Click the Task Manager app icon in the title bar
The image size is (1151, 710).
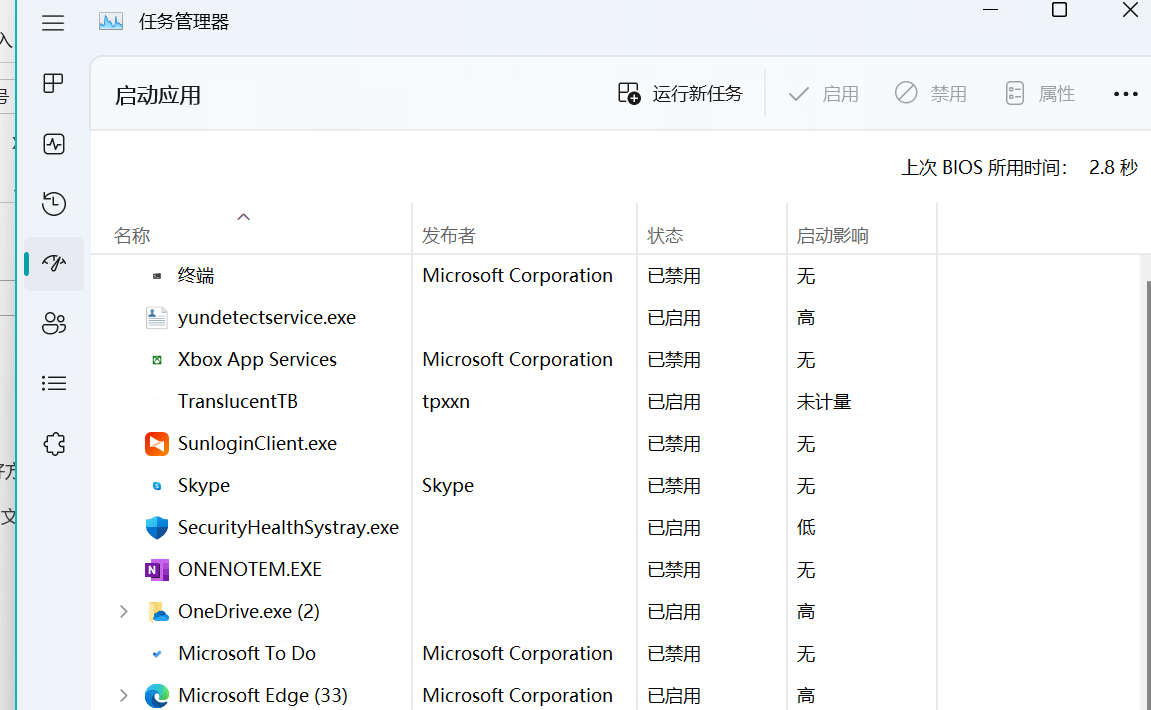click(x=111, y=22)
